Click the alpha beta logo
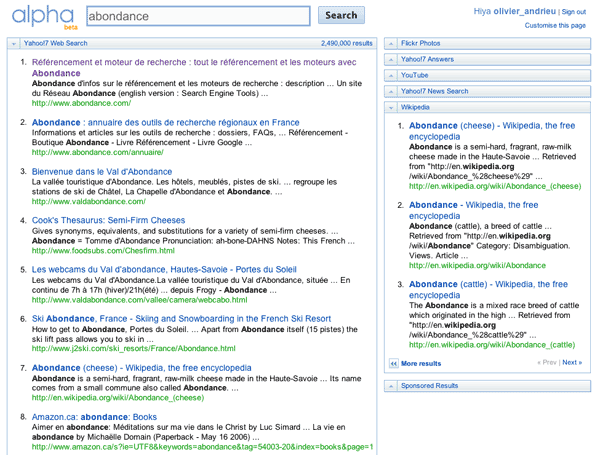The width and height of the screenshot is (600, 455). (x=44, y=17)
